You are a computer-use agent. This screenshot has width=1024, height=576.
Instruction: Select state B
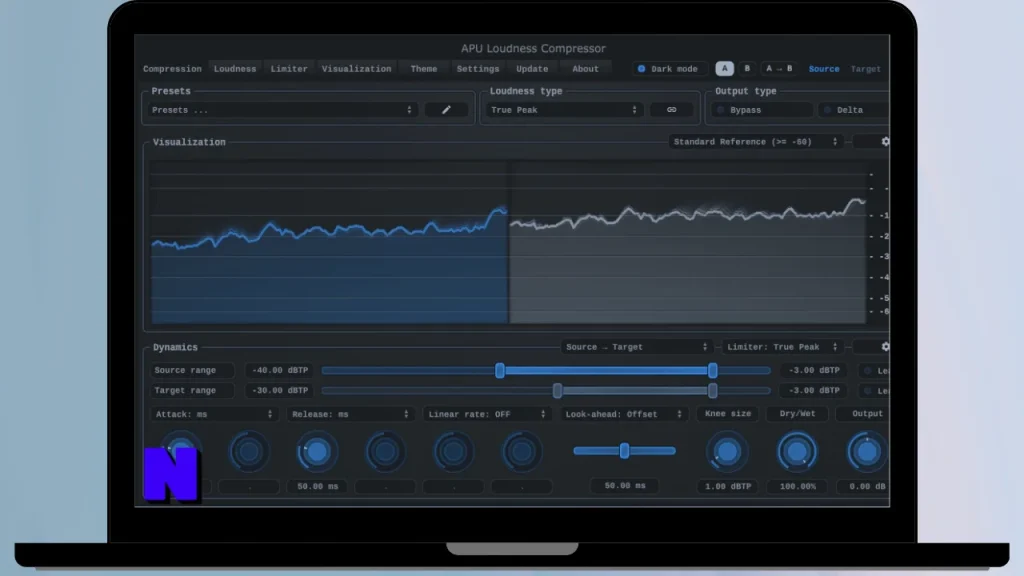pos(747,69)
